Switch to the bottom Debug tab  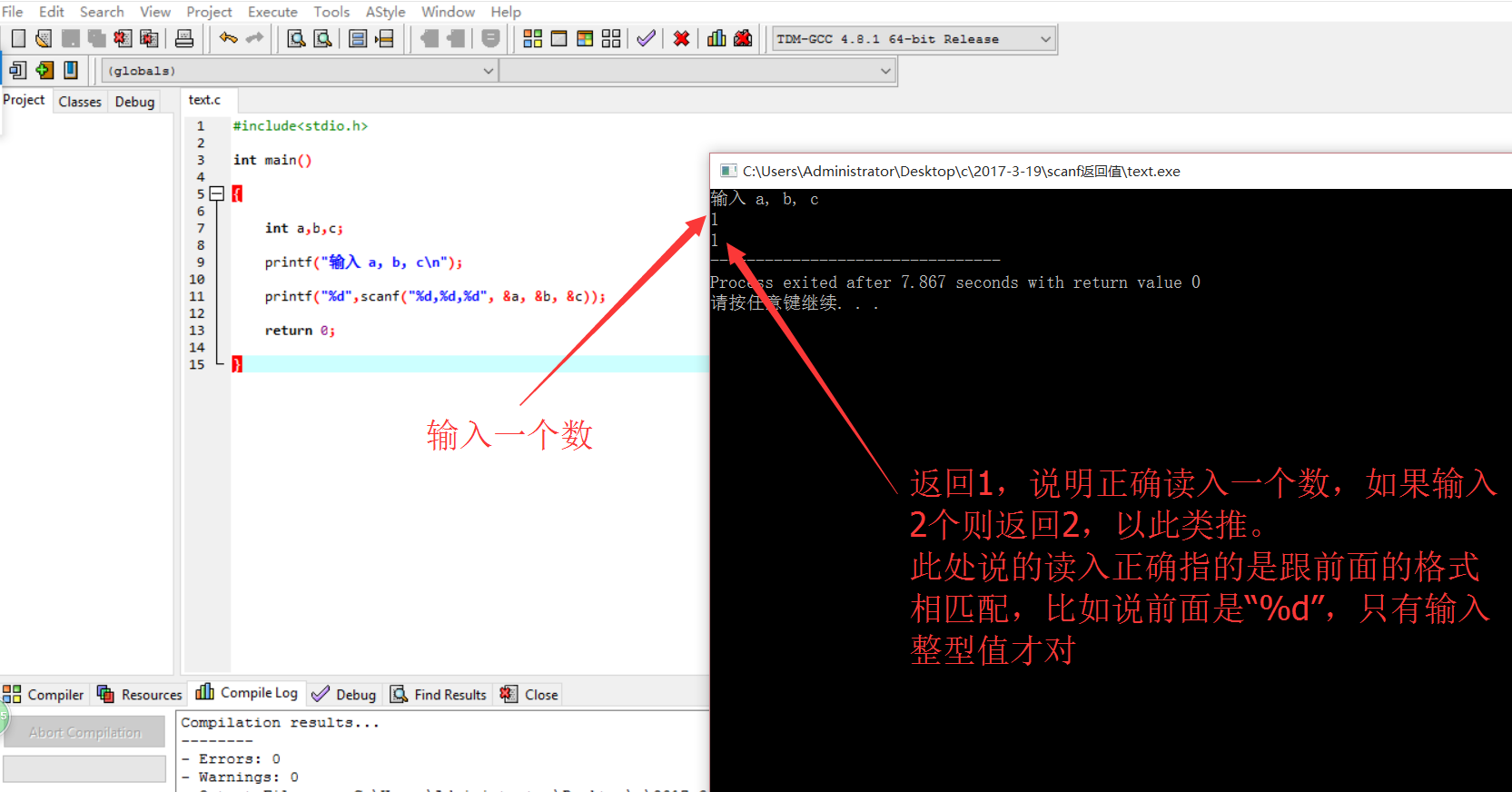[343, 694]
